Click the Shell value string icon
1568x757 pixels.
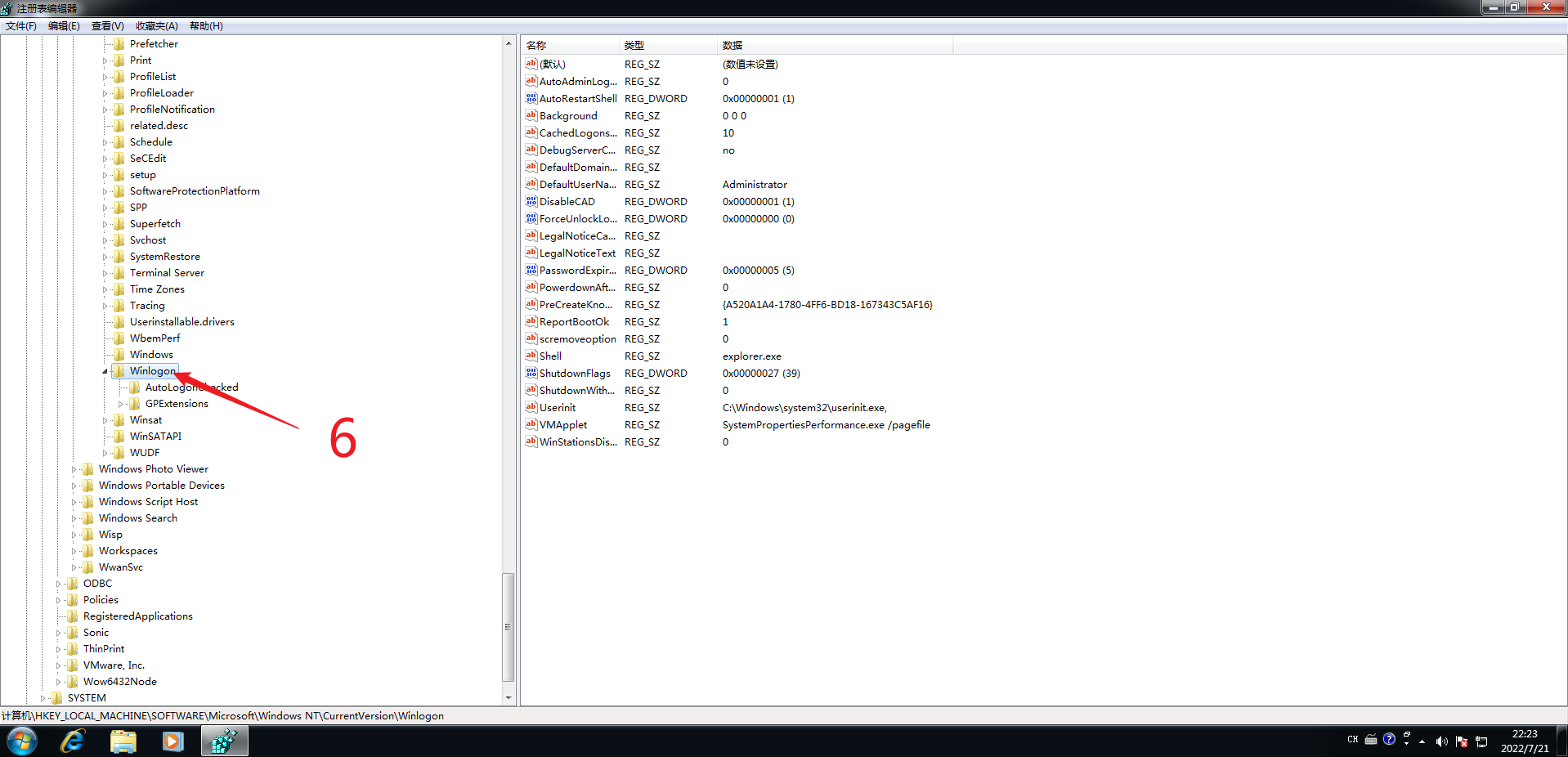(531, 356)
